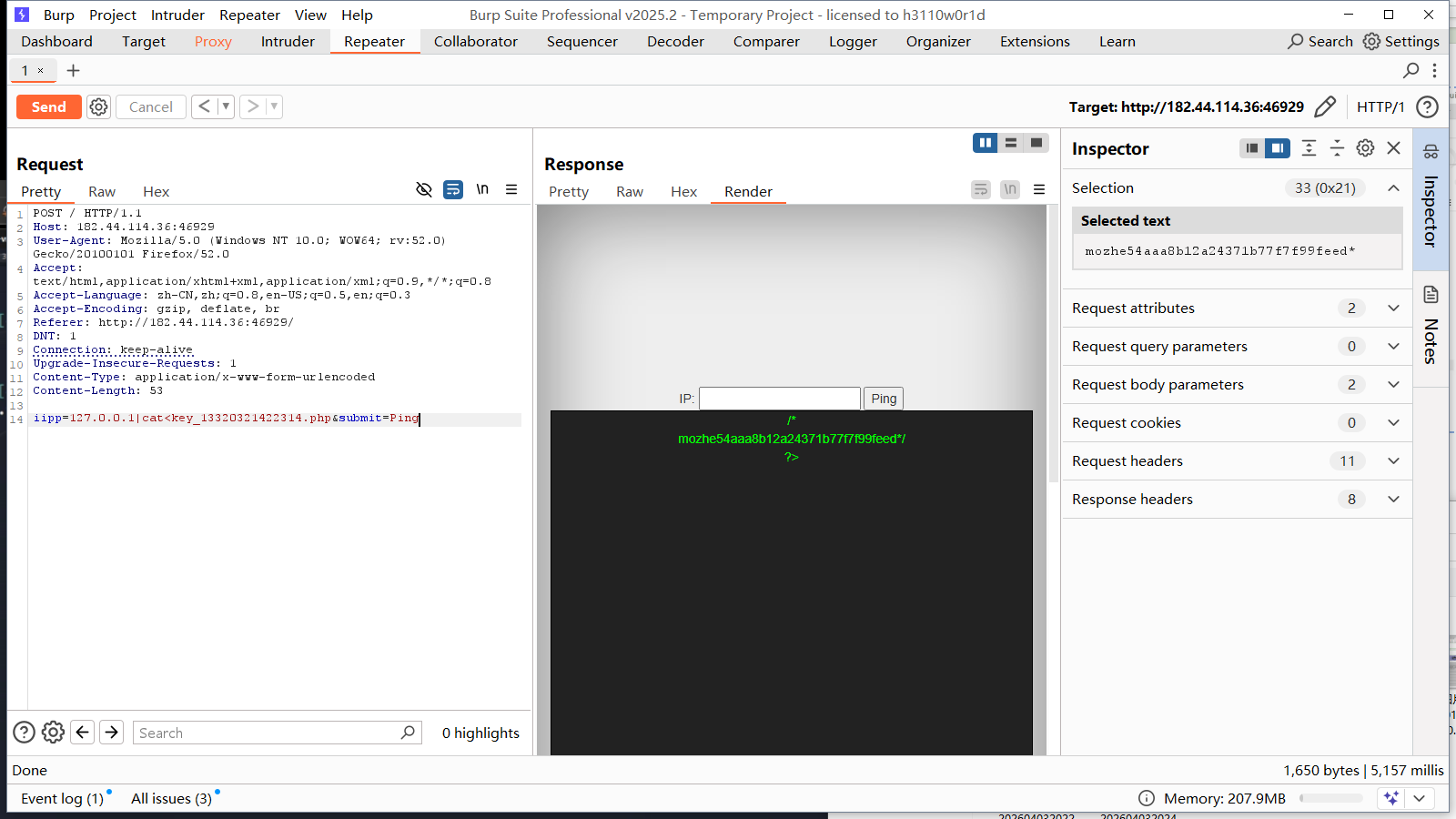The width and height of the screenshot is (1456, 819).
Task: Go back to the previous request in history
Action: [x=205, y=106]
